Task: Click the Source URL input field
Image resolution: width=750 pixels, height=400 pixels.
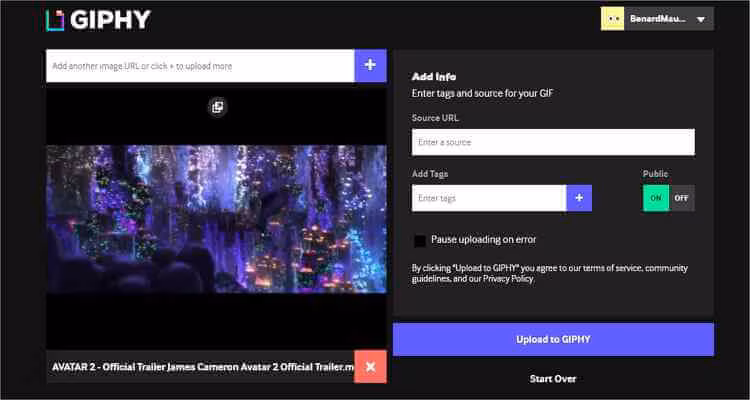Action: coord(553,142)
